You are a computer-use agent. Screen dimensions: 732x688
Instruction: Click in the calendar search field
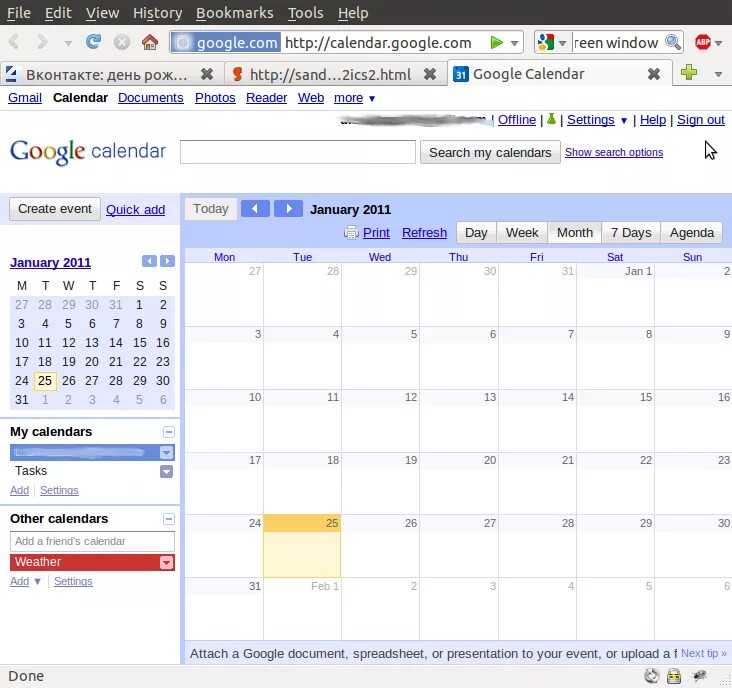298,152
